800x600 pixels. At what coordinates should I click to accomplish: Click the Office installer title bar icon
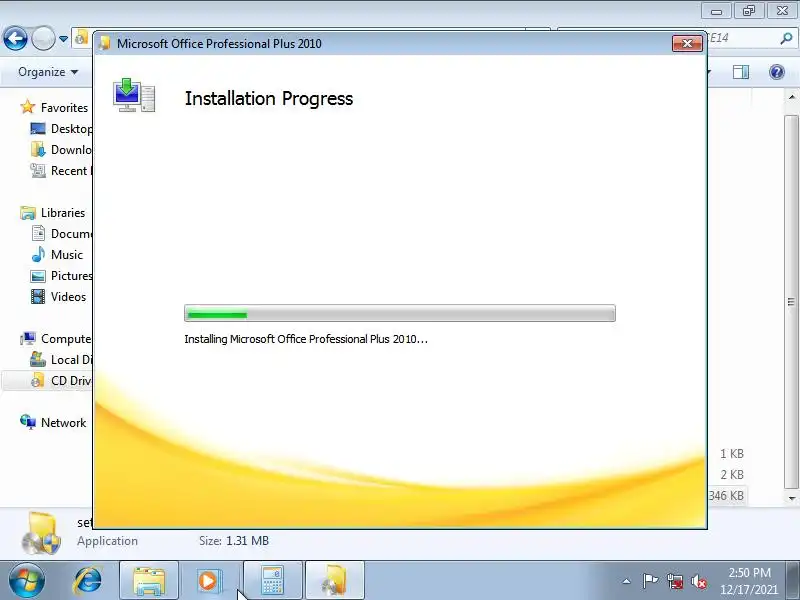[105, 43]
